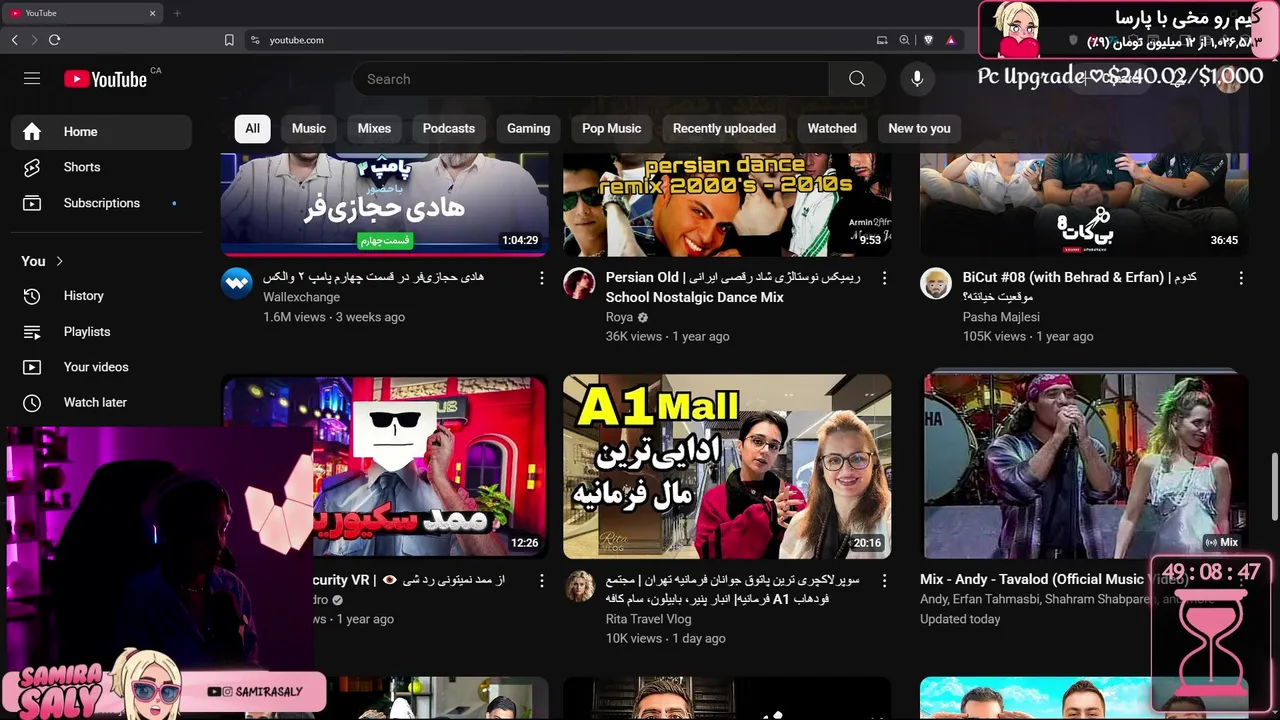Select the Pop Music filter chip
Image resolution: width=1280 pixels, height=720 pixels.
tap(611, 128)
